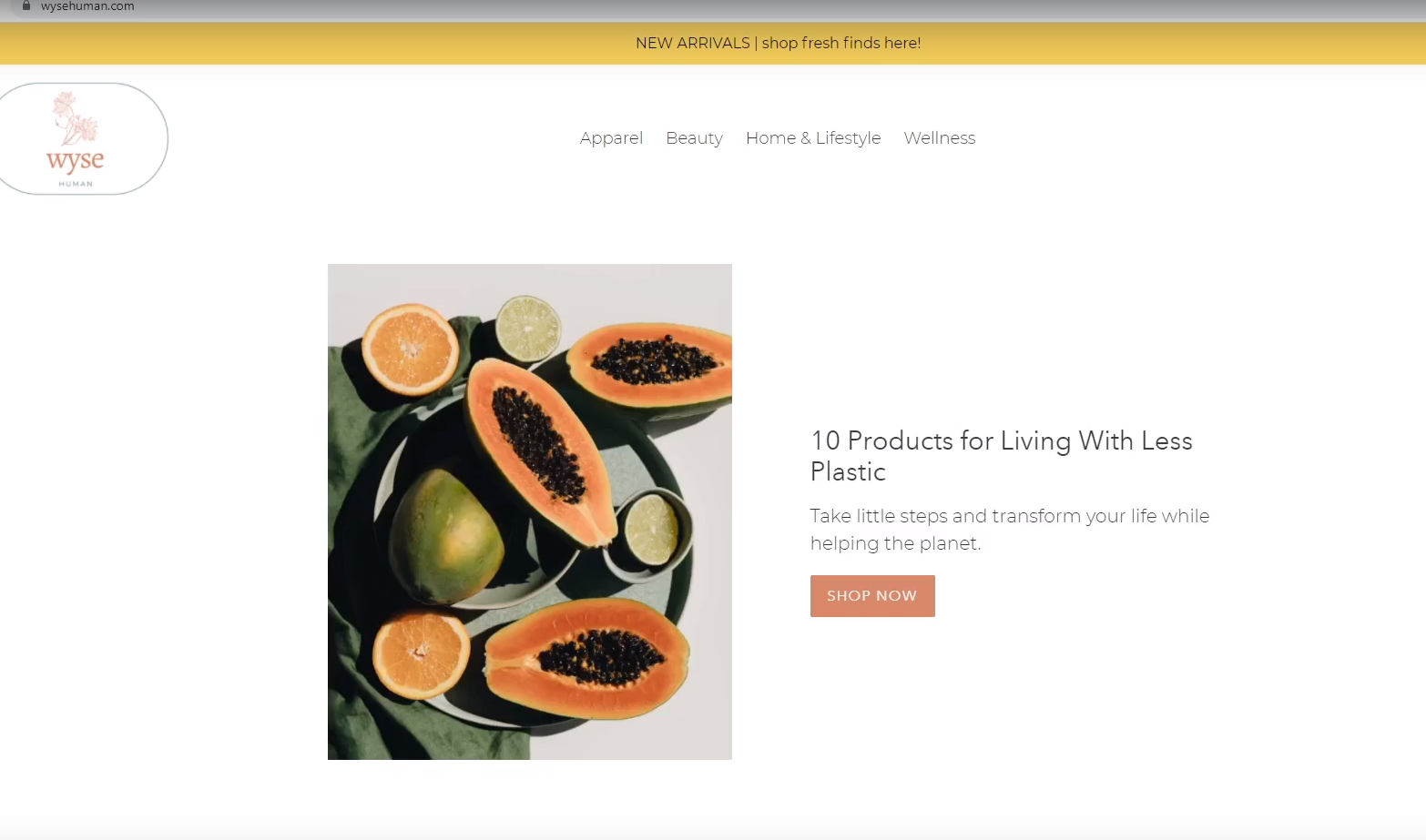Image resolution: width=1426 pixels, height=840 pixels.
Task: Open the NEW ARRIVALS announcement banner
Action: point(713,43)
